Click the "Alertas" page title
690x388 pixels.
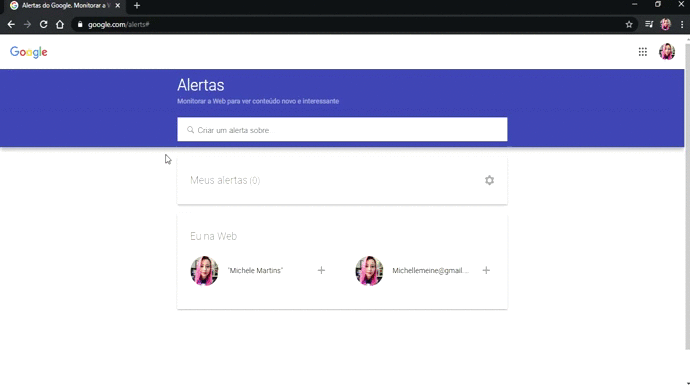pos(201,85)
